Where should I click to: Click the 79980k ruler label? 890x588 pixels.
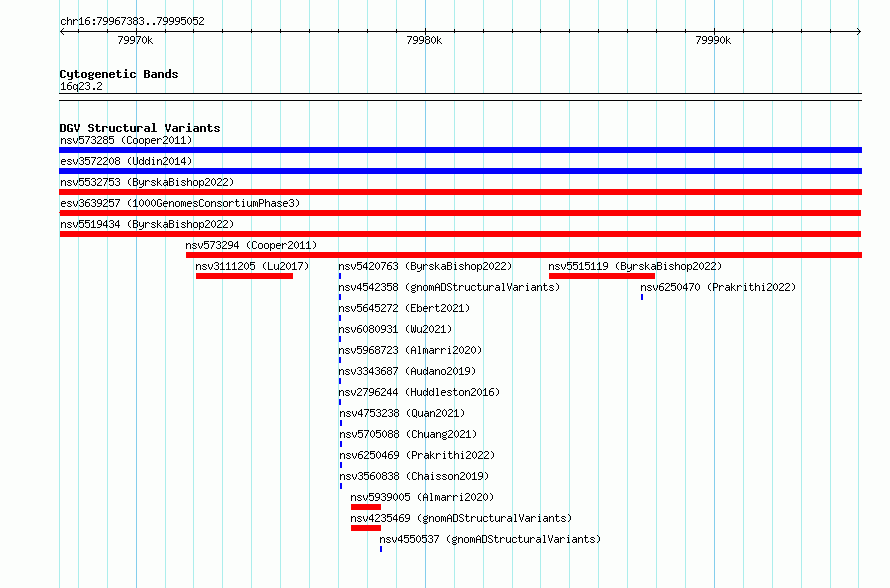[424, 41]
